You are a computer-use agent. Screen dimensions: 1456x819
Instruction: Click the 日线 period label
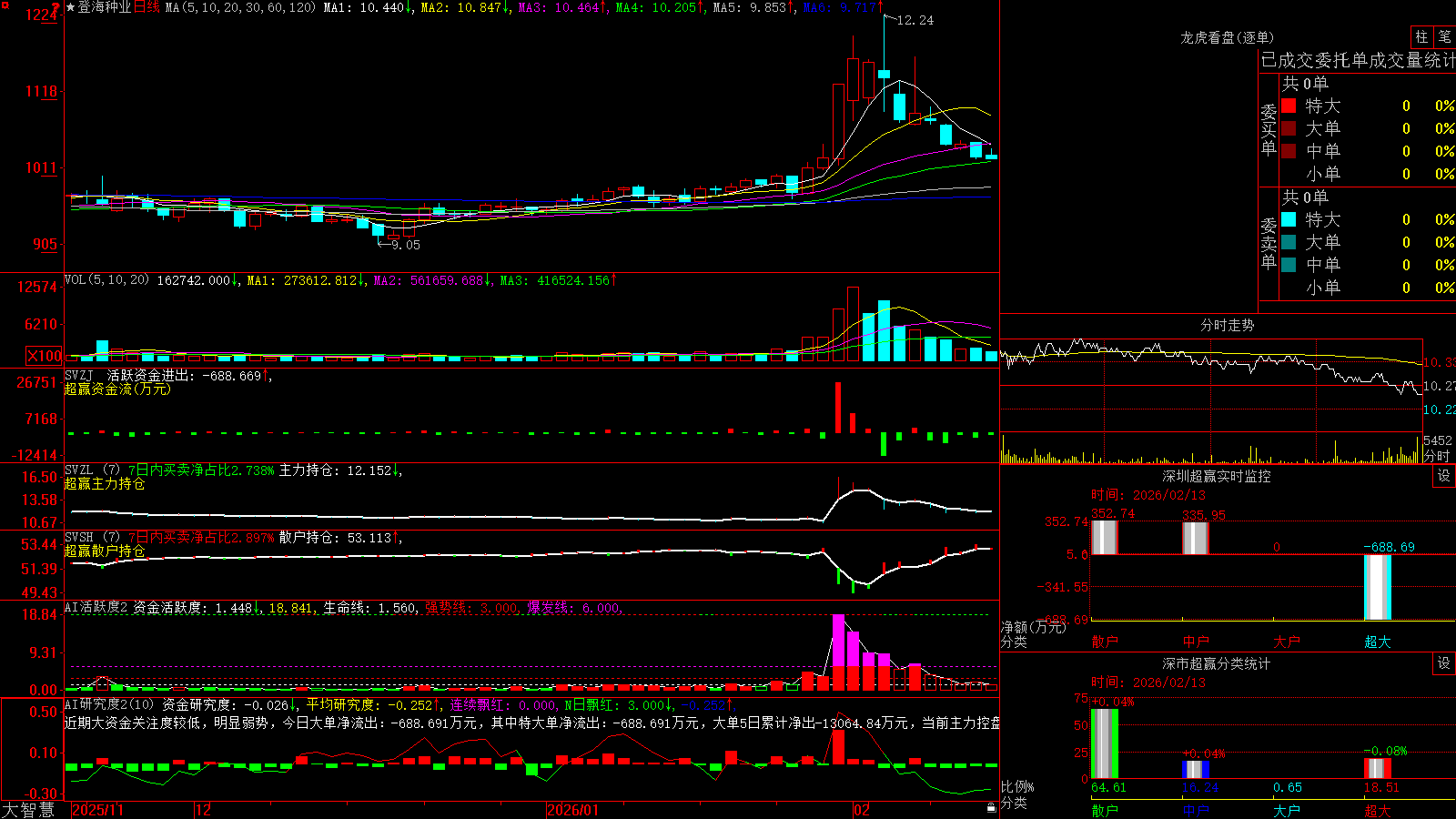[147, 7]
